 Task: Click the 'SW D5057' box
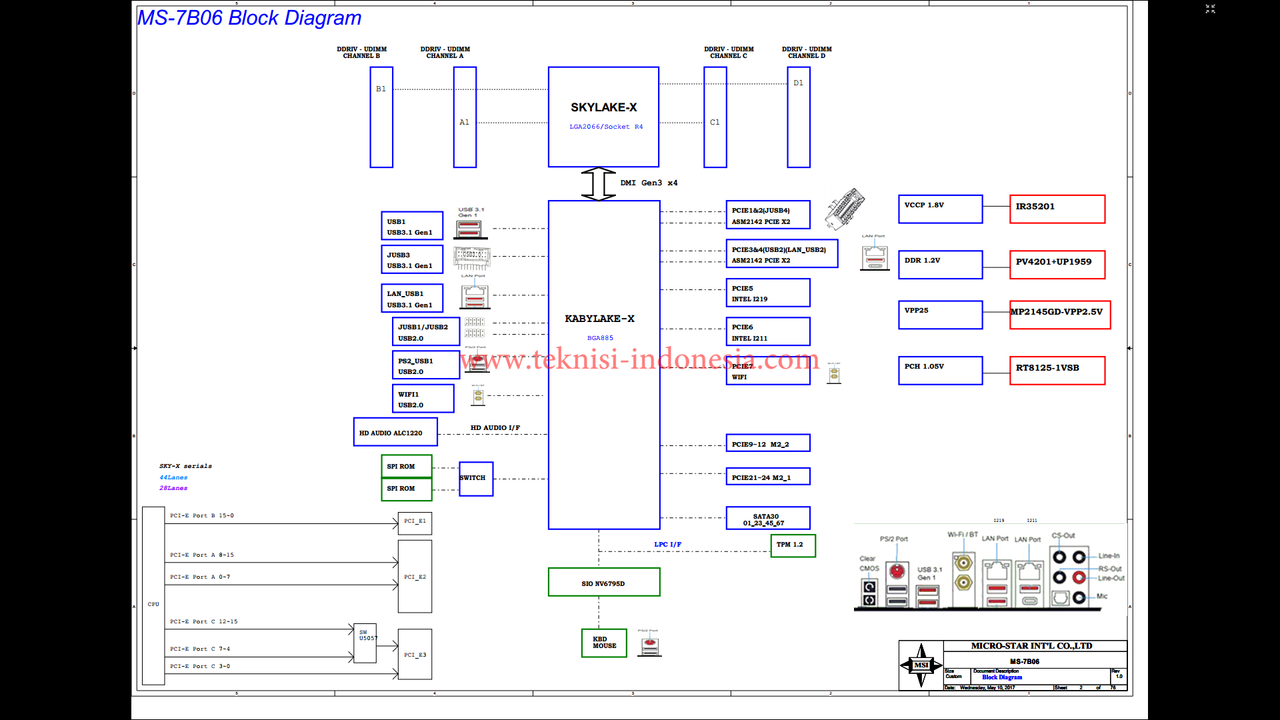365,643
